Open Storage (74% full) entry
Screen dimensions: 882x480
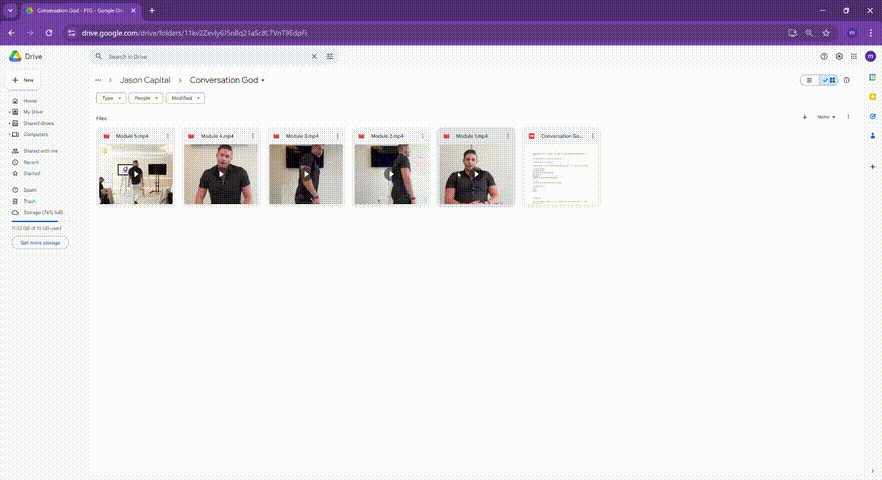tap(43, 213)
